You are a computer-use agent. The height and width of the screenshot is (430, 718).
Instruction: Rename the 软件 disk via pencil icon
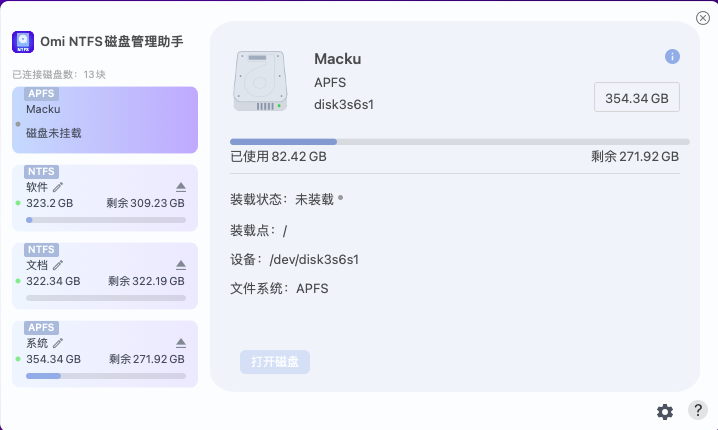click(x=58, y=187)
